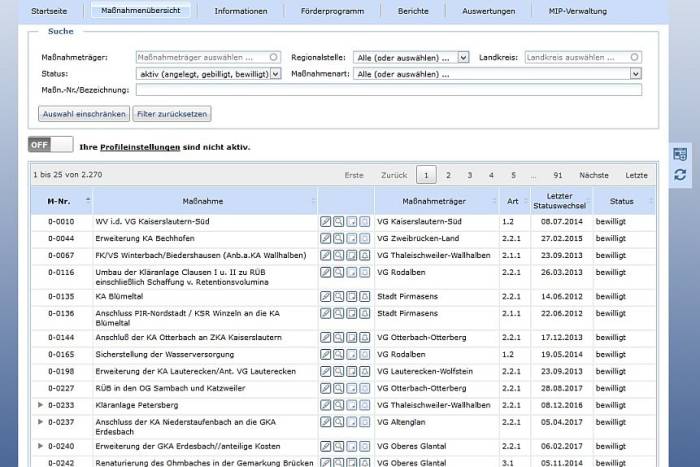
Task: Click the text 'Sicherstellung der Wasserversorgung'
Action: [x=164, y=354]
